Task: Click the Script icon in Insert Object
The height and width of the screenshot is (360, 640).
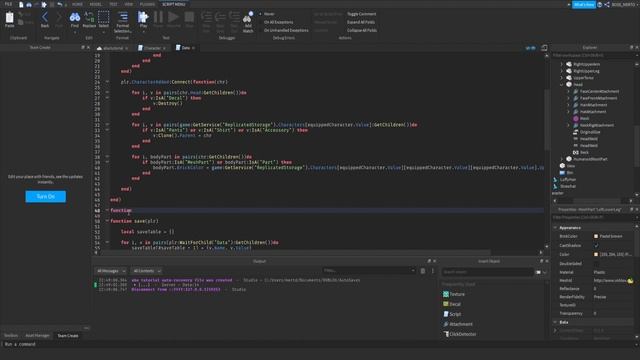Action: click(446, 314)
